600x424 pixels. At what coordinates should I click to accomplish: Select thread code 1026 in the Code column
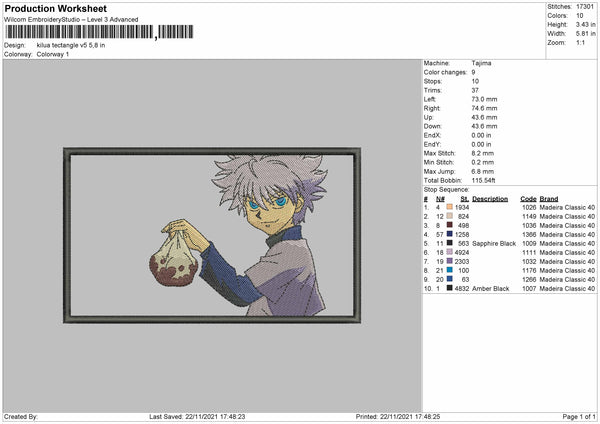tap(529, 207)
